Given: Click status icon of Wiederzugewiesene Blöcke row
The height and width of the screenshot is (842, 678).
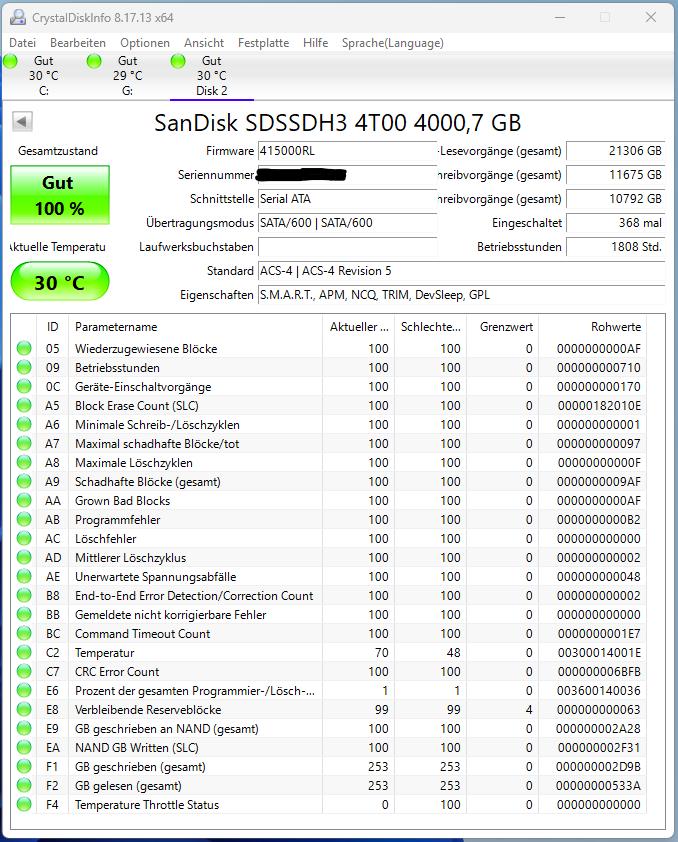Looking at the screenshot, I should click(24, 349).
